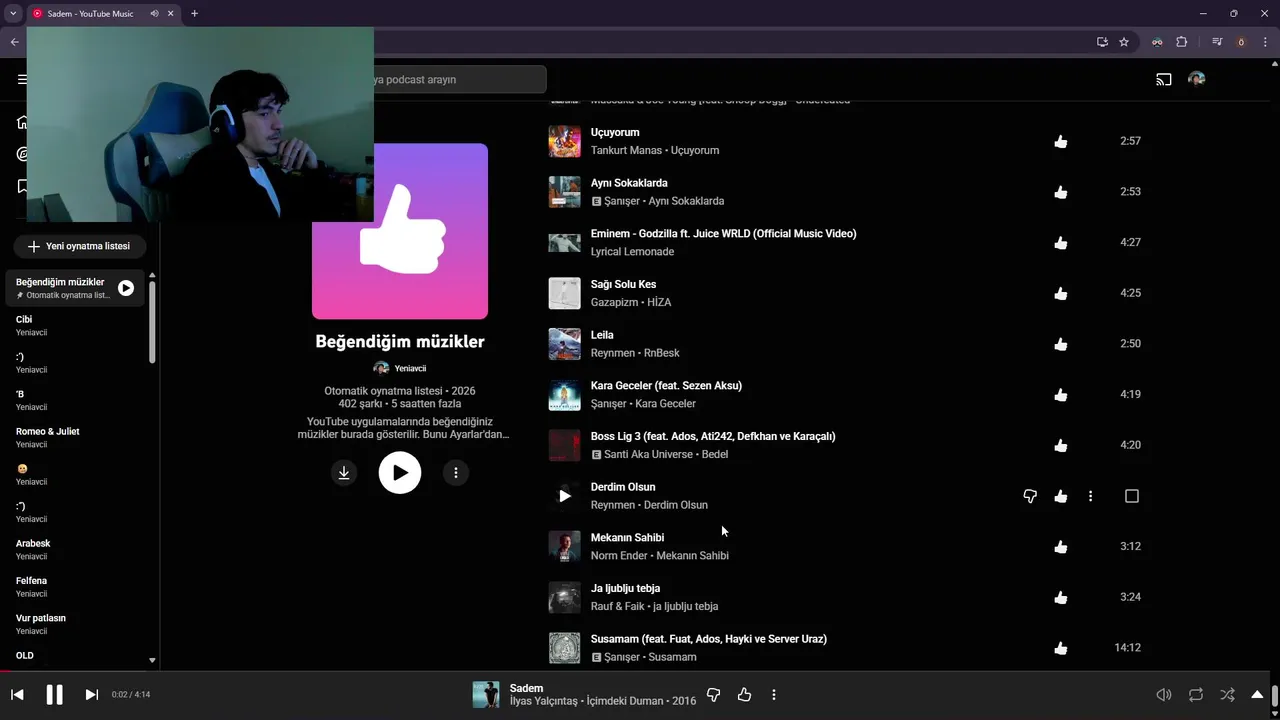
Task: Play the Beğendiğim müzikler playlist with big button
Action: (400, 473)
